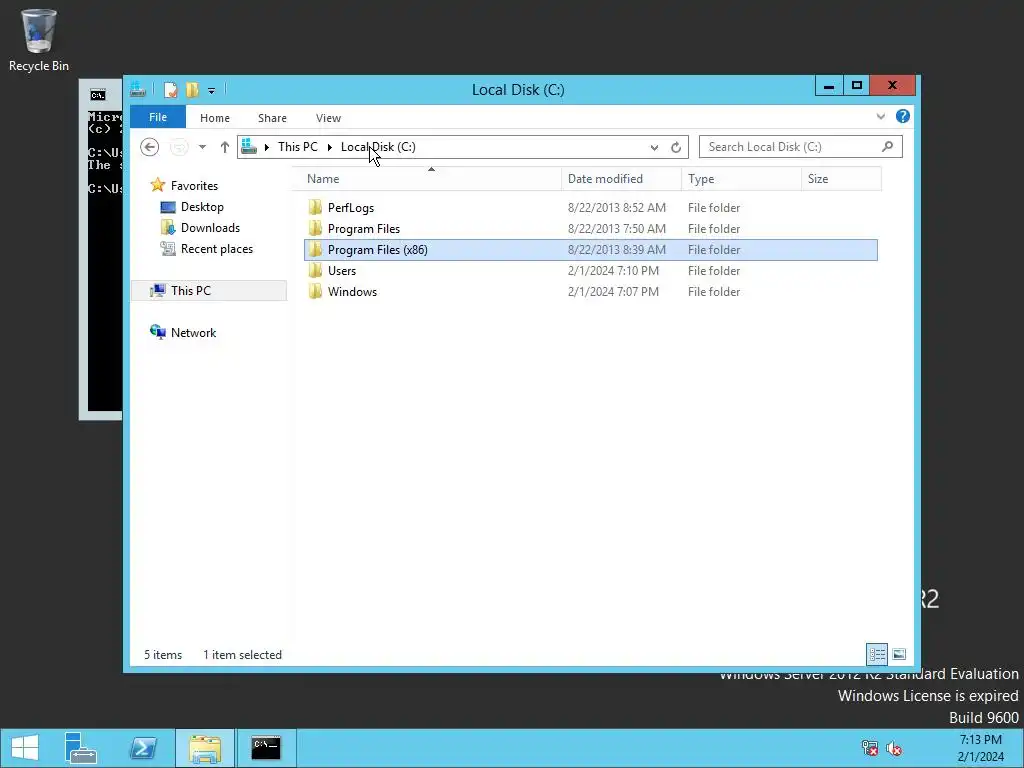Click the date 2/1/2024 7:10 PM cell
The height and width of the screenshot is (768, 1024).
pos(613,270)
